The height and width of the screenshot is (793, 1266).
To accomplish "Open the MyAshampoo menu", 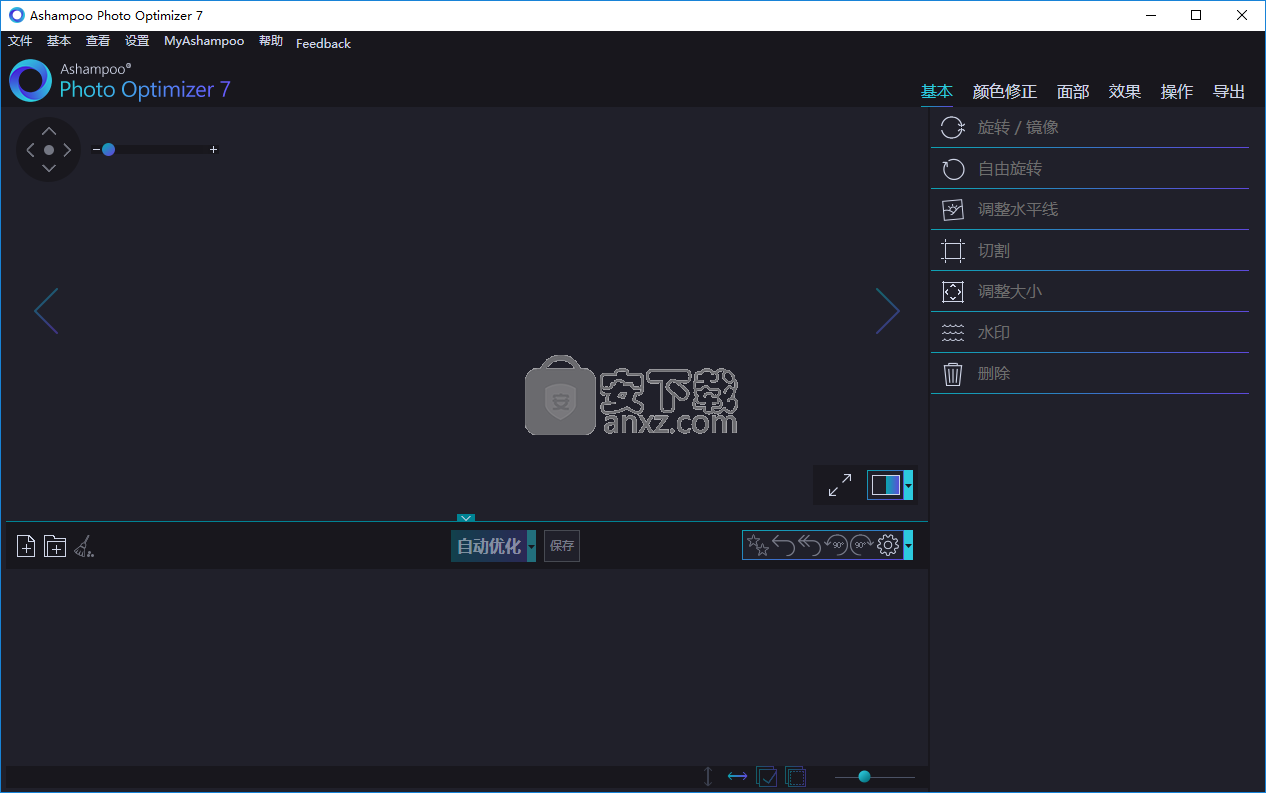I will pos(204,41).
